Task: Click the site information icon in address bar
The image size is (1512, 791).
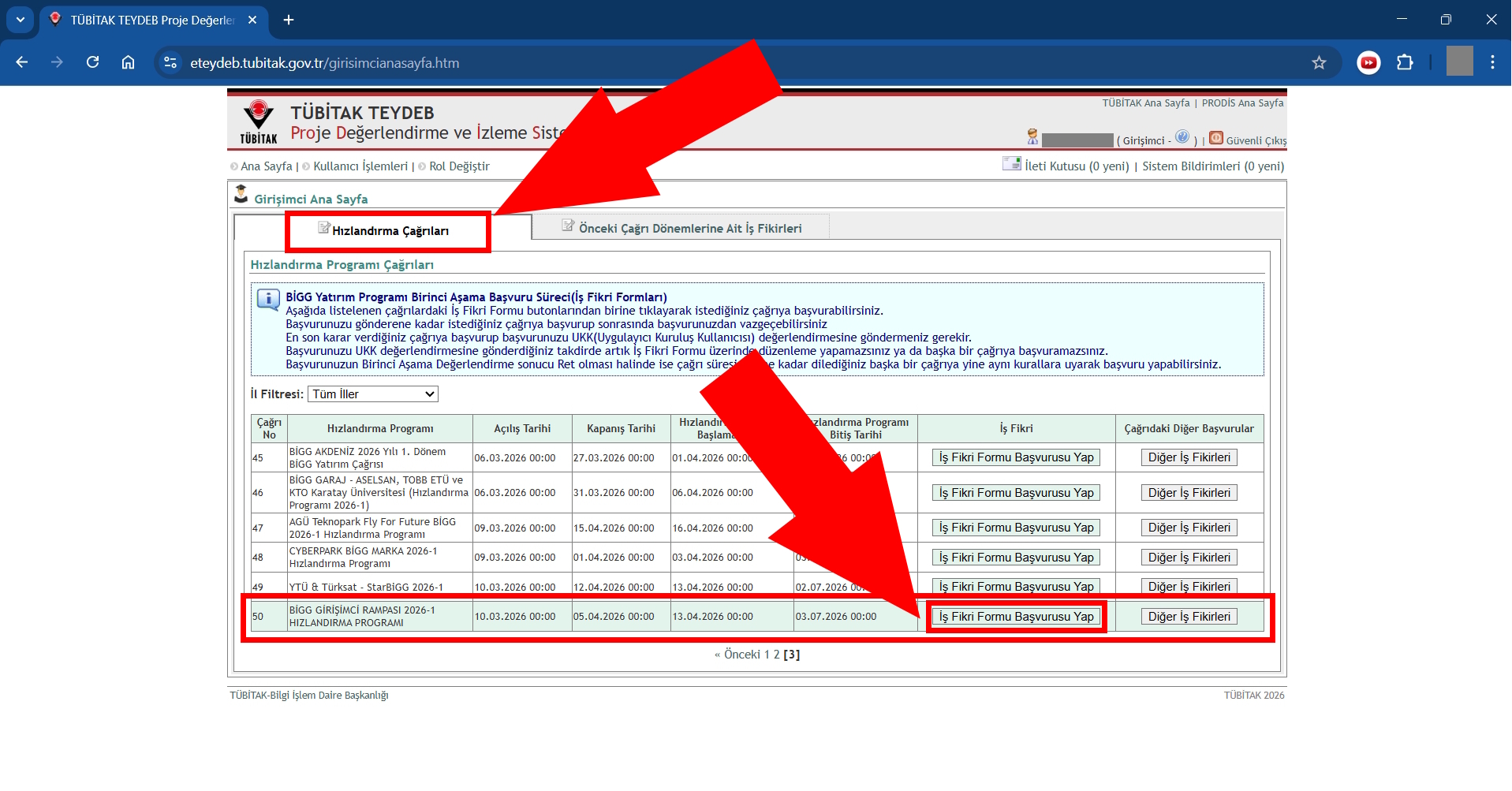Action: click(170, 63)
